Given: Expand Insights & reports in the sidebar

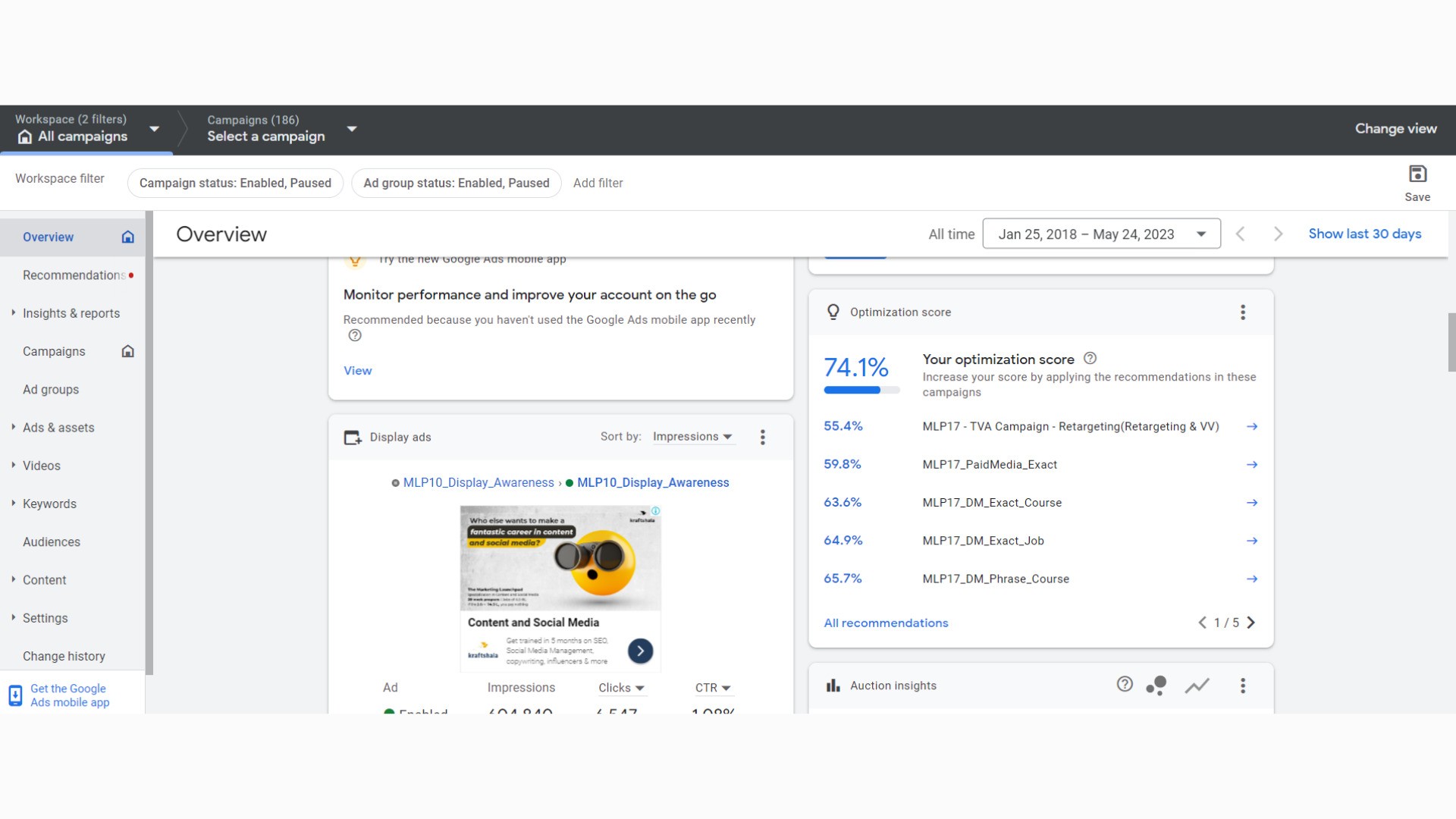Looking at the screenshot, I should [14, 312].
